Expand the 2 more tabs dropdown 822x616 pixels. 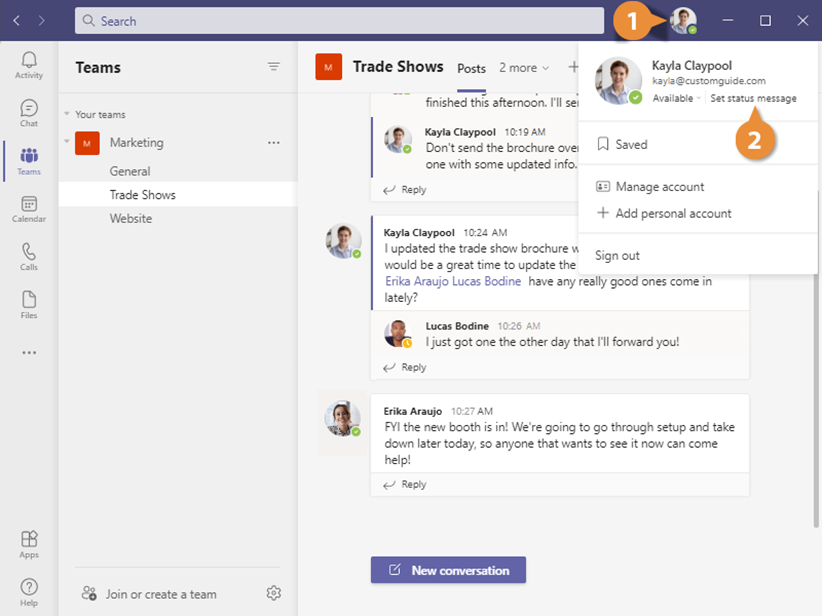(524, 68)
